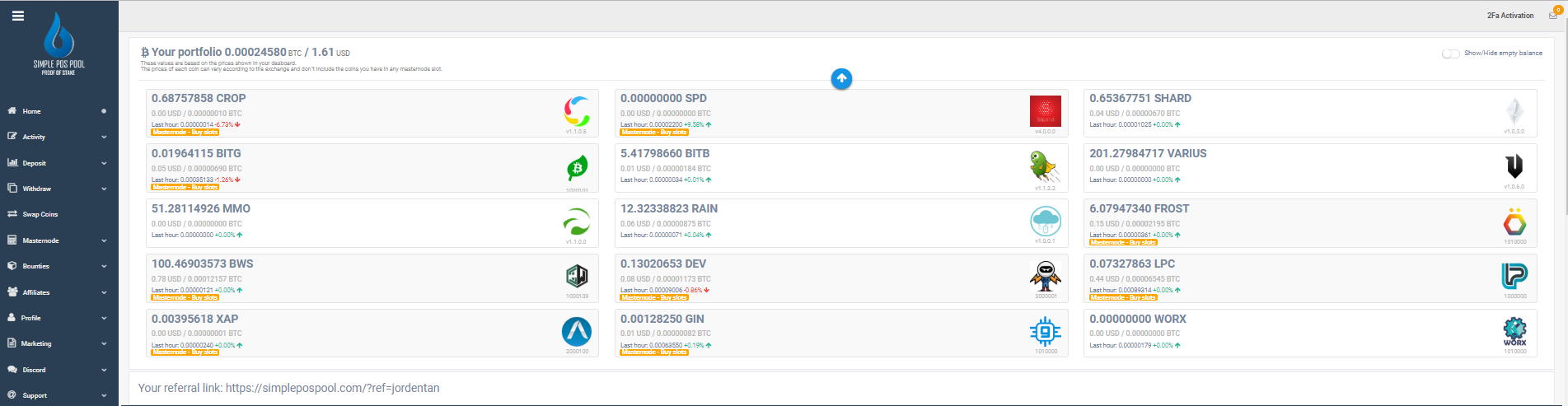1568x406 pixels.
Task: Click the Affiliates people icon
Action: click(12, 292)
